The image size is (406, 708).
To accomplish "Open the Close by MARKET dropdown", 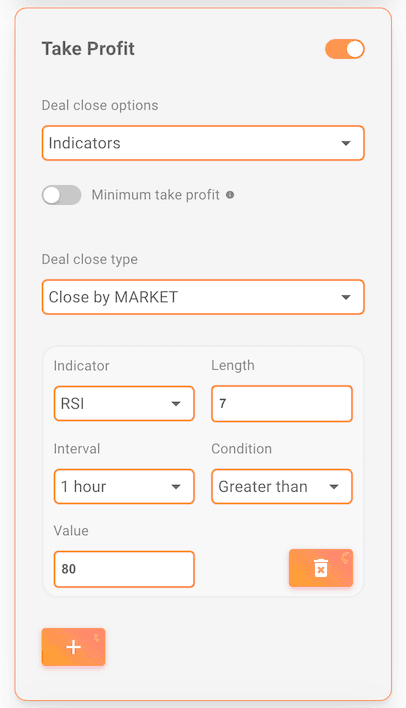I will pos(203,297).
